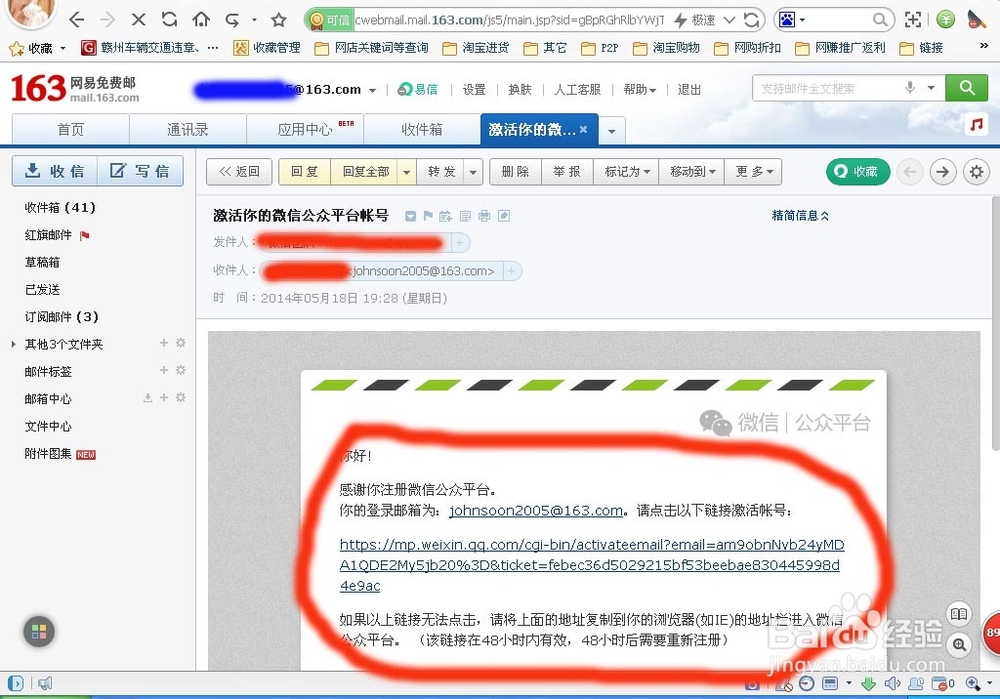Click the WeChat activation URL link

tap(591, 564)
